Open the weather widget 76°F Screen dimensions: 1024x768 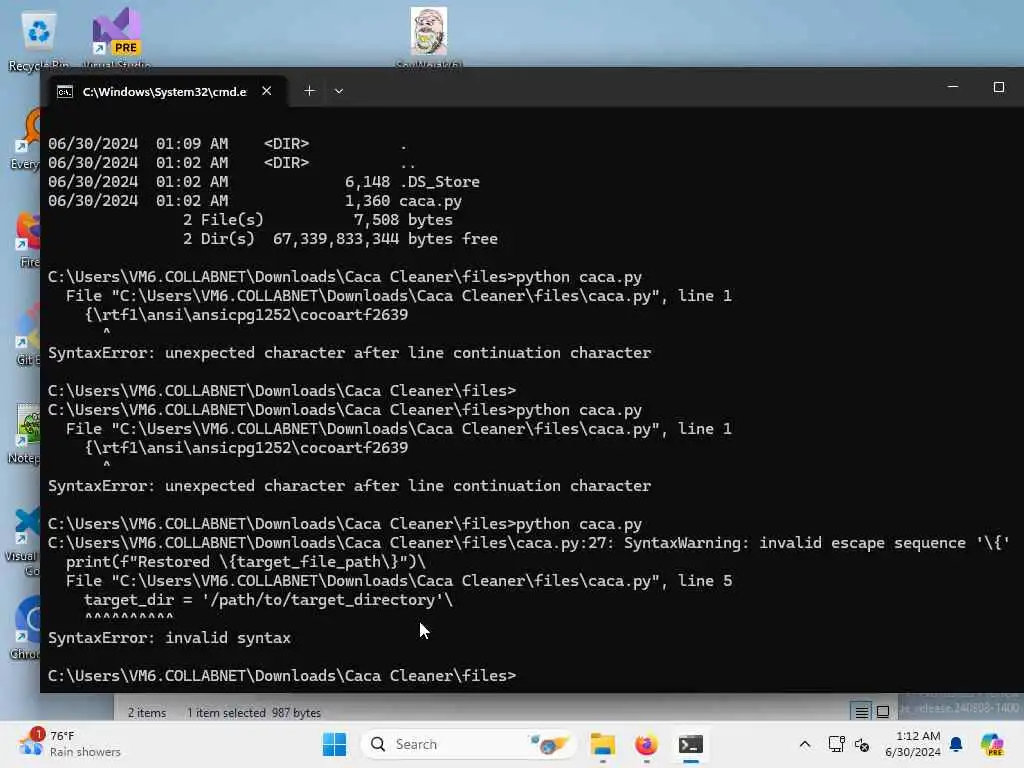click(69, 744)
